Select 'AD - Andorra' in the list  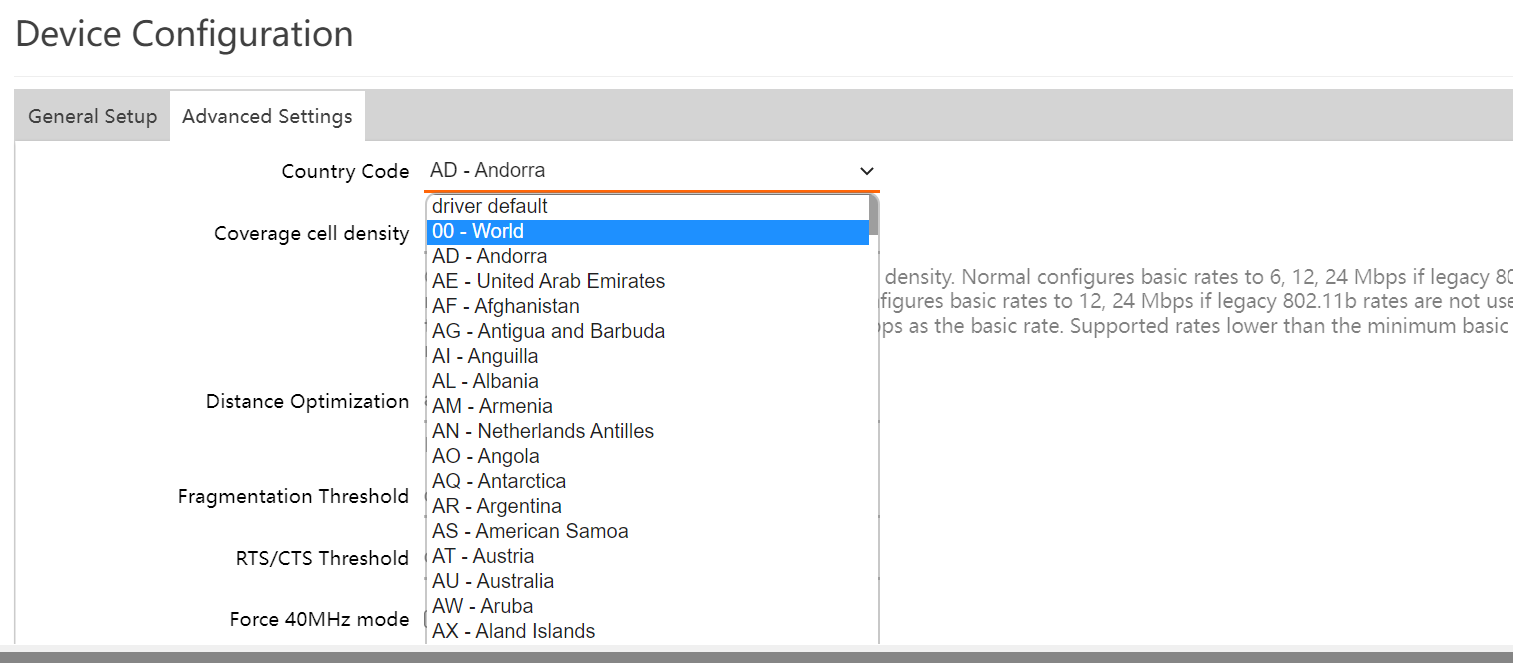[489, 256]
